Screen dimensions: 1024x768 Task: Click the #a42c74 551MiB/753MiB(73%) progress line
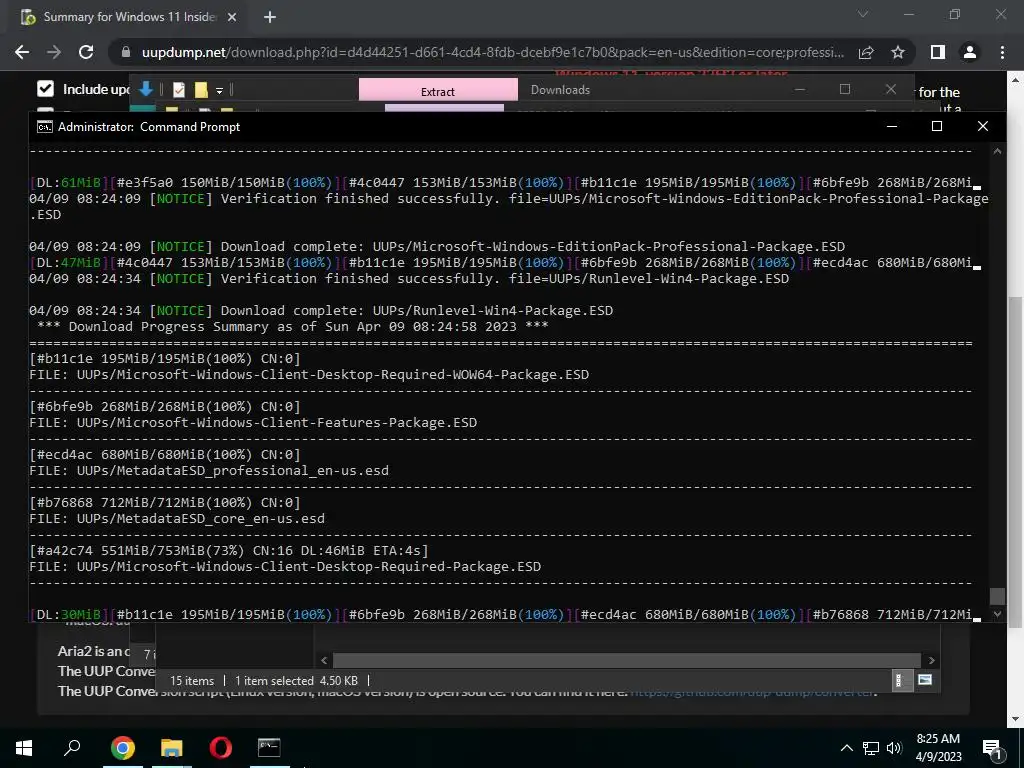click(x=229, y=551)
